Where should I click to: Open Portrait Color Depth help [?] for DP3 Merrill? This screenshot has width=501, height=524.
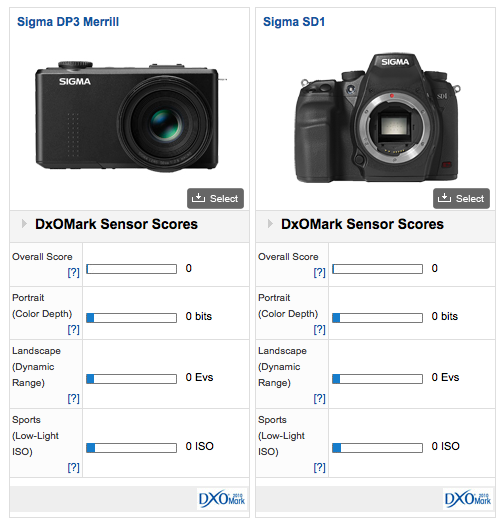pyautogui.click(x=74, y=330)
